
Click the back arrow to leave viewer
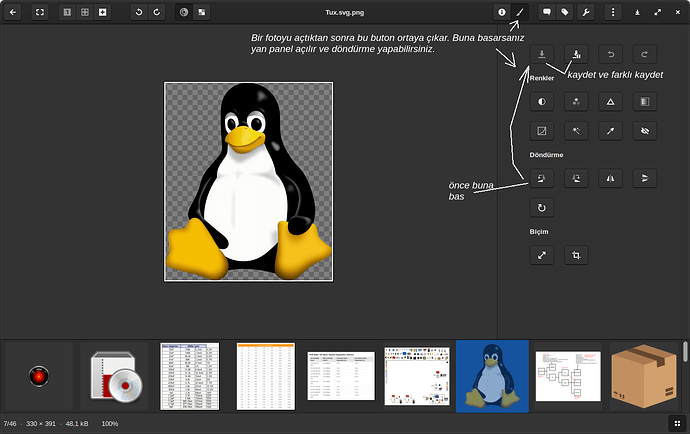pos(13,12)
